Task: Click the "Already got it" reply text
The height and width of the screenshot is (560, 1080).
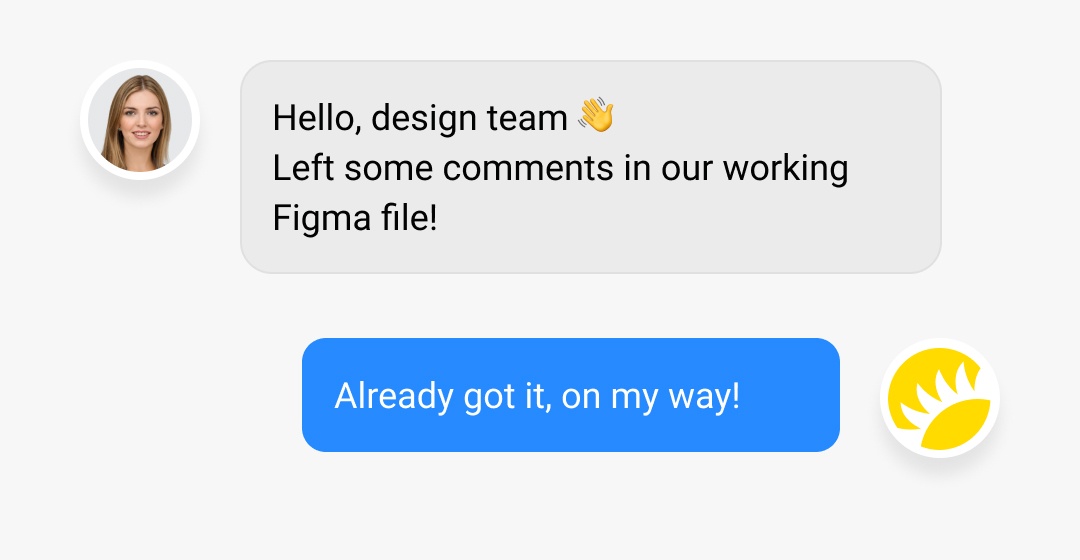Action: pos(537,397)
